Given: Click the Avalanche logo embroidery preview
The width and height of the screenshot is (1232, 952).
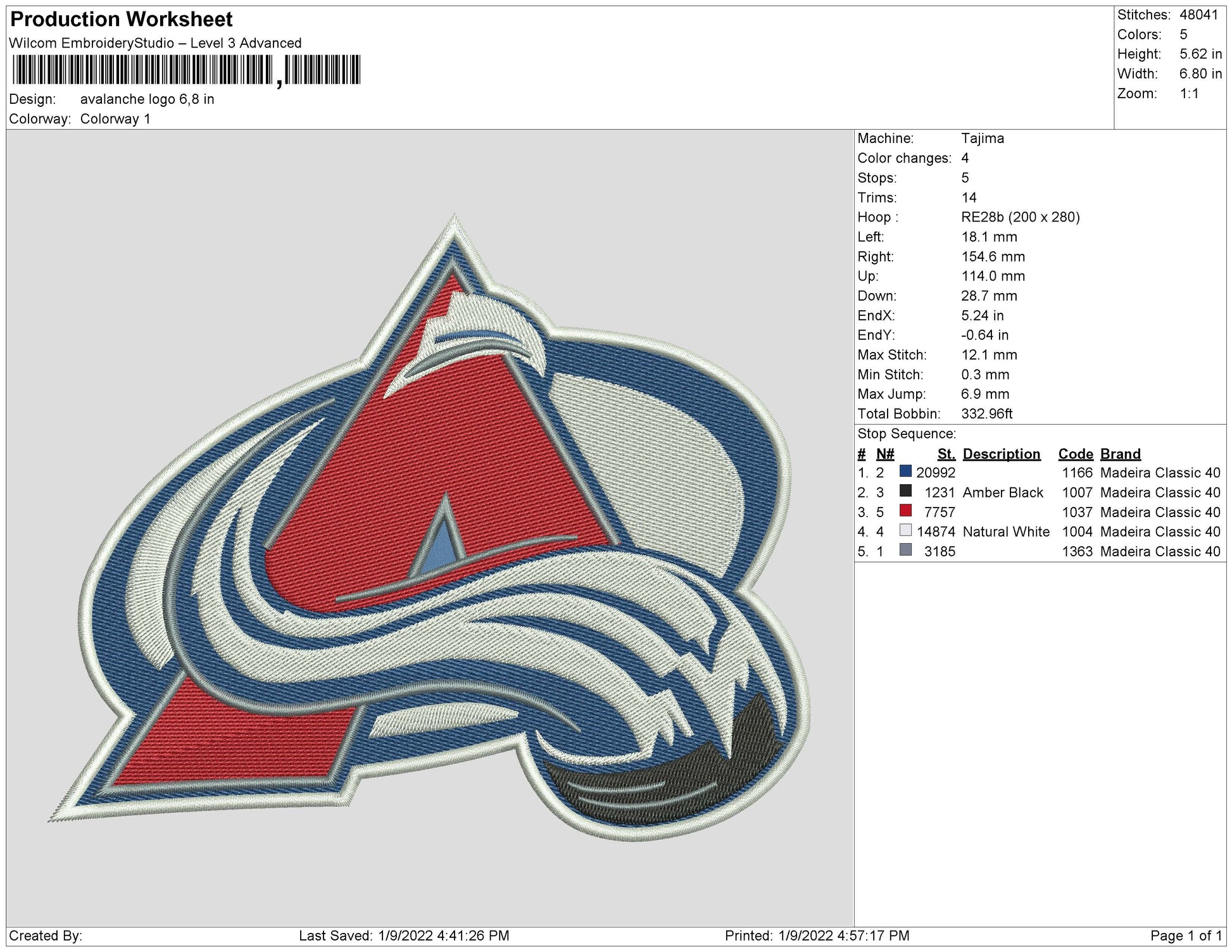Looking at the screenshot, I should click(429, 528).
